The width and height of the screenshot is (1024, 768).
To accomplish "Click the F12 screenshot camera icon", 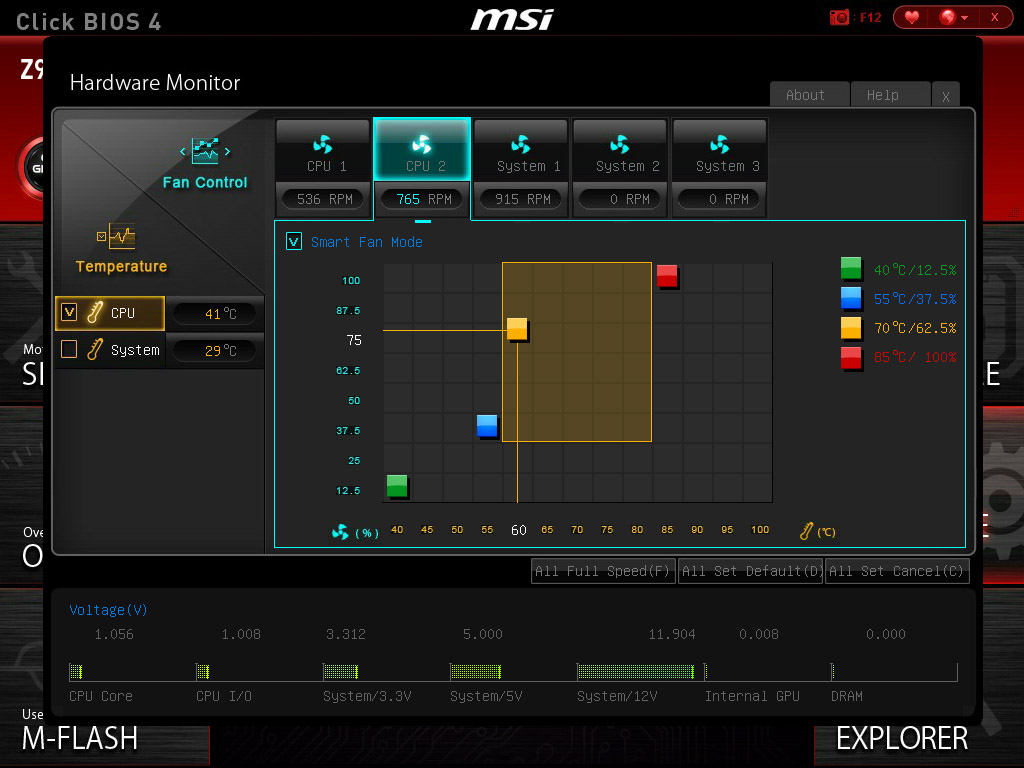I will (839, 18).
